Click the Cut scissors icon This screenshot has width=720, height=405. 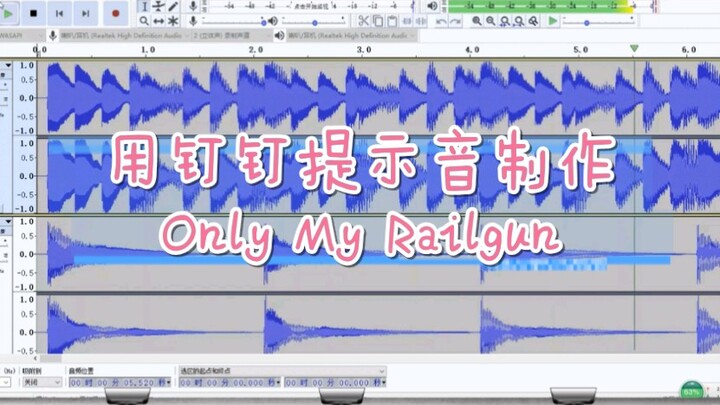(x=363, y=21)
